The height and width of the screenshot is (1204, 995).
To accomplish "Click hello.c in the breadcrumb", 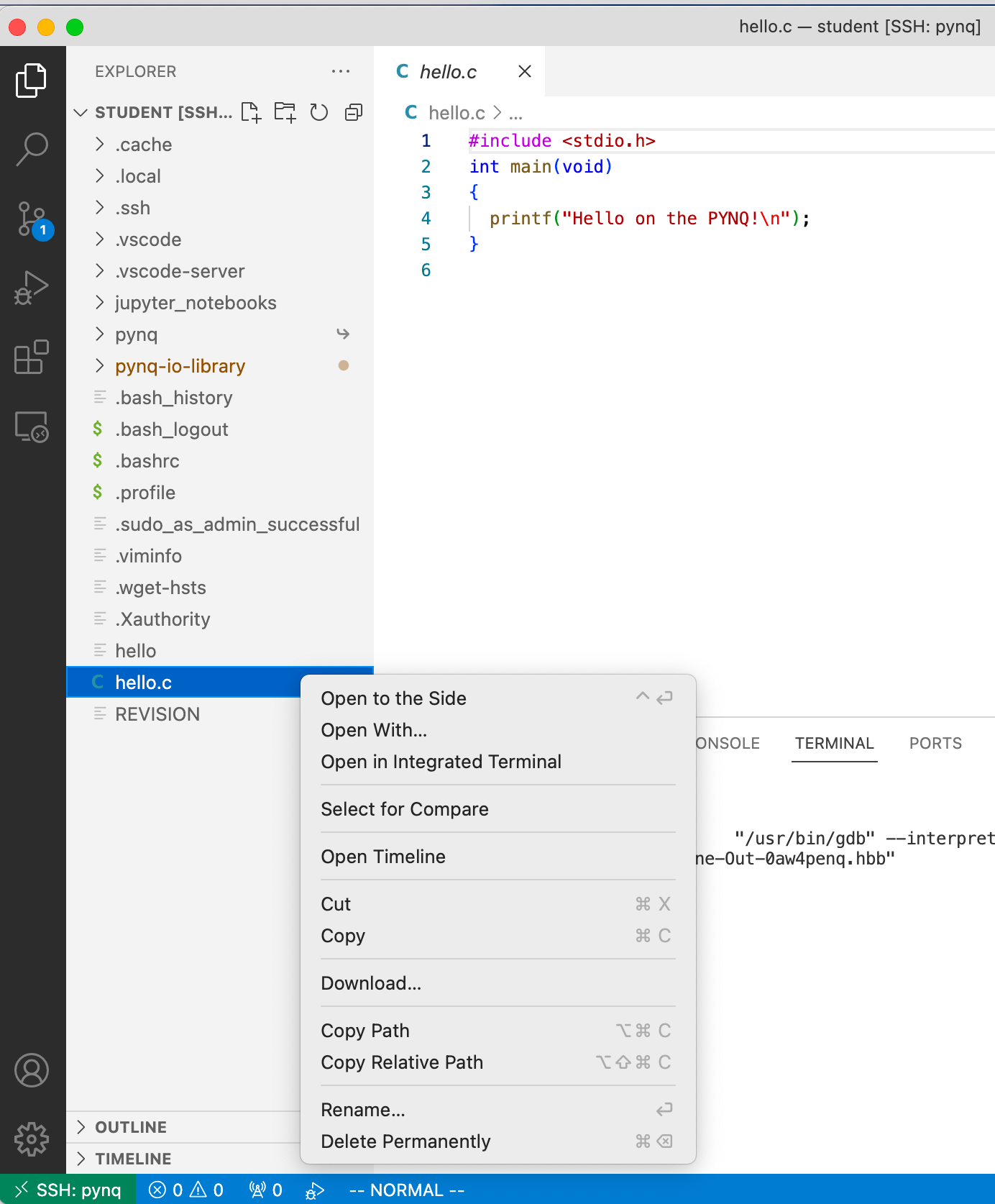I will 457,113.
